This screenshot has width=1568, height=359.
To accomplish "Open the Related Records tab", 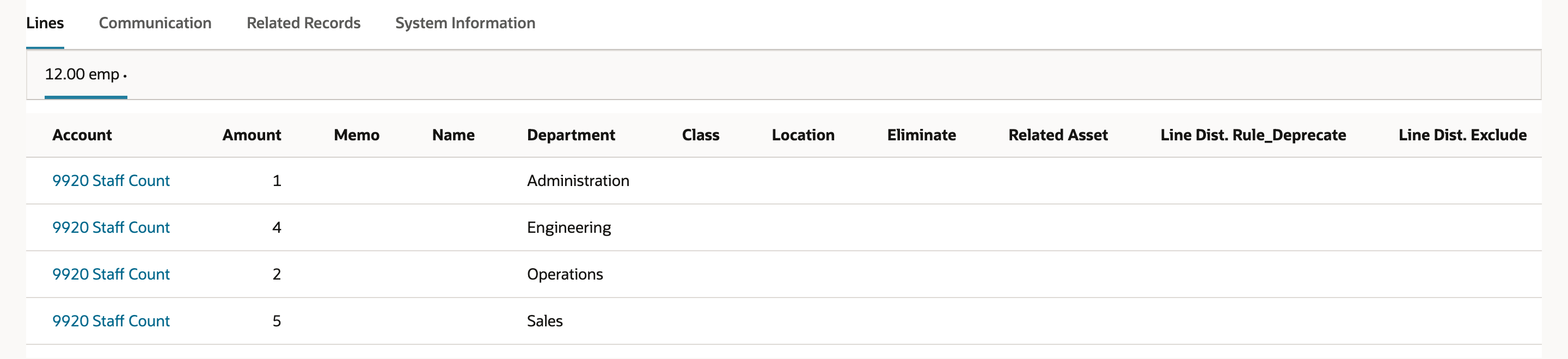I will coord(303,23).
